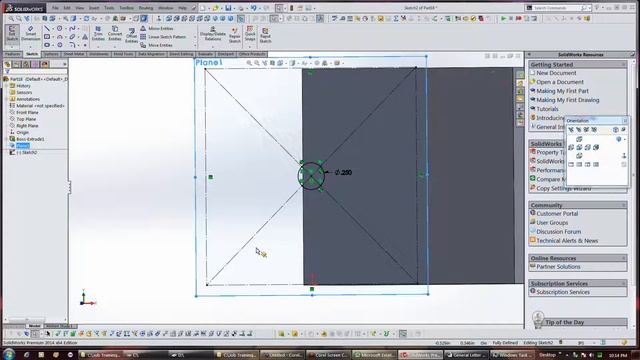Select the Polygon sketch tool

click(60, 45)
